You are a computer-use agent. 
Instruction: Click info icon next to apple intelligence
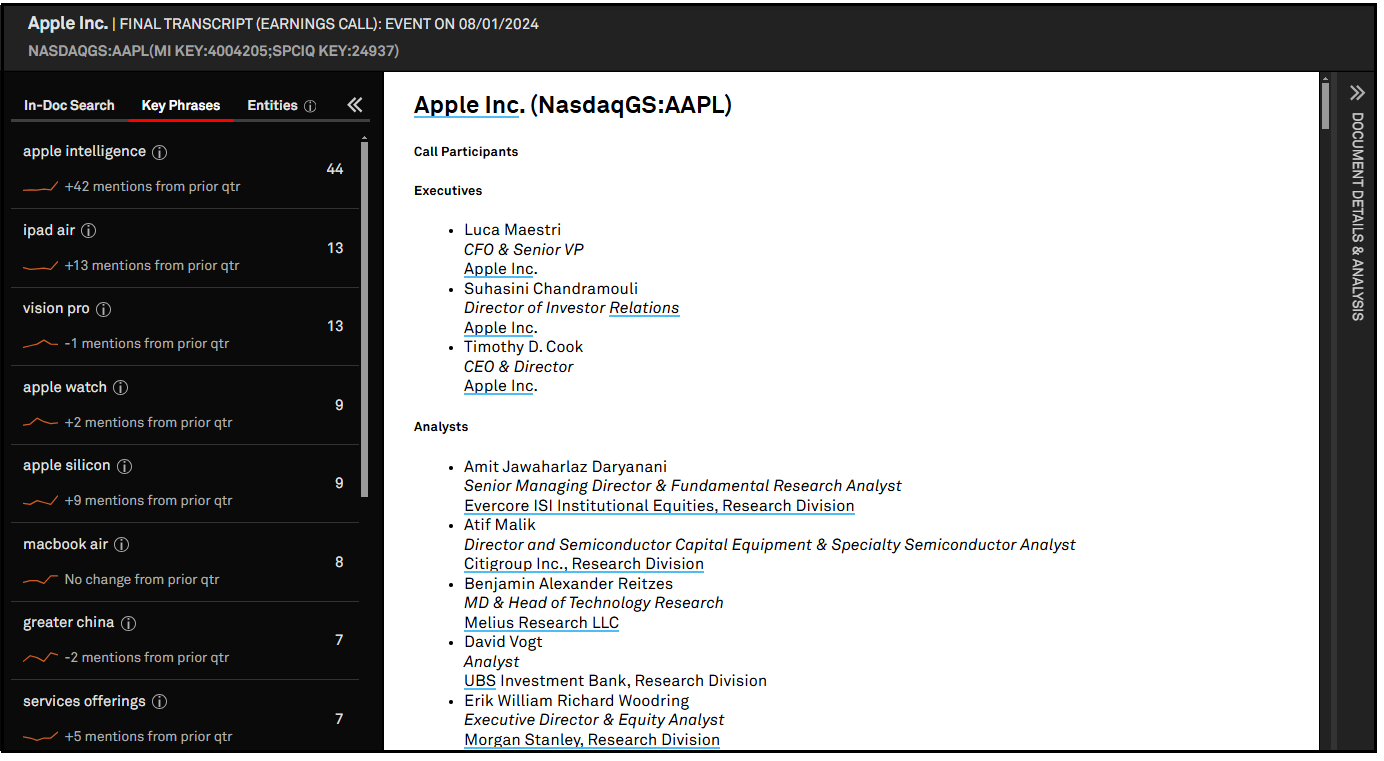tap(160, 152)
